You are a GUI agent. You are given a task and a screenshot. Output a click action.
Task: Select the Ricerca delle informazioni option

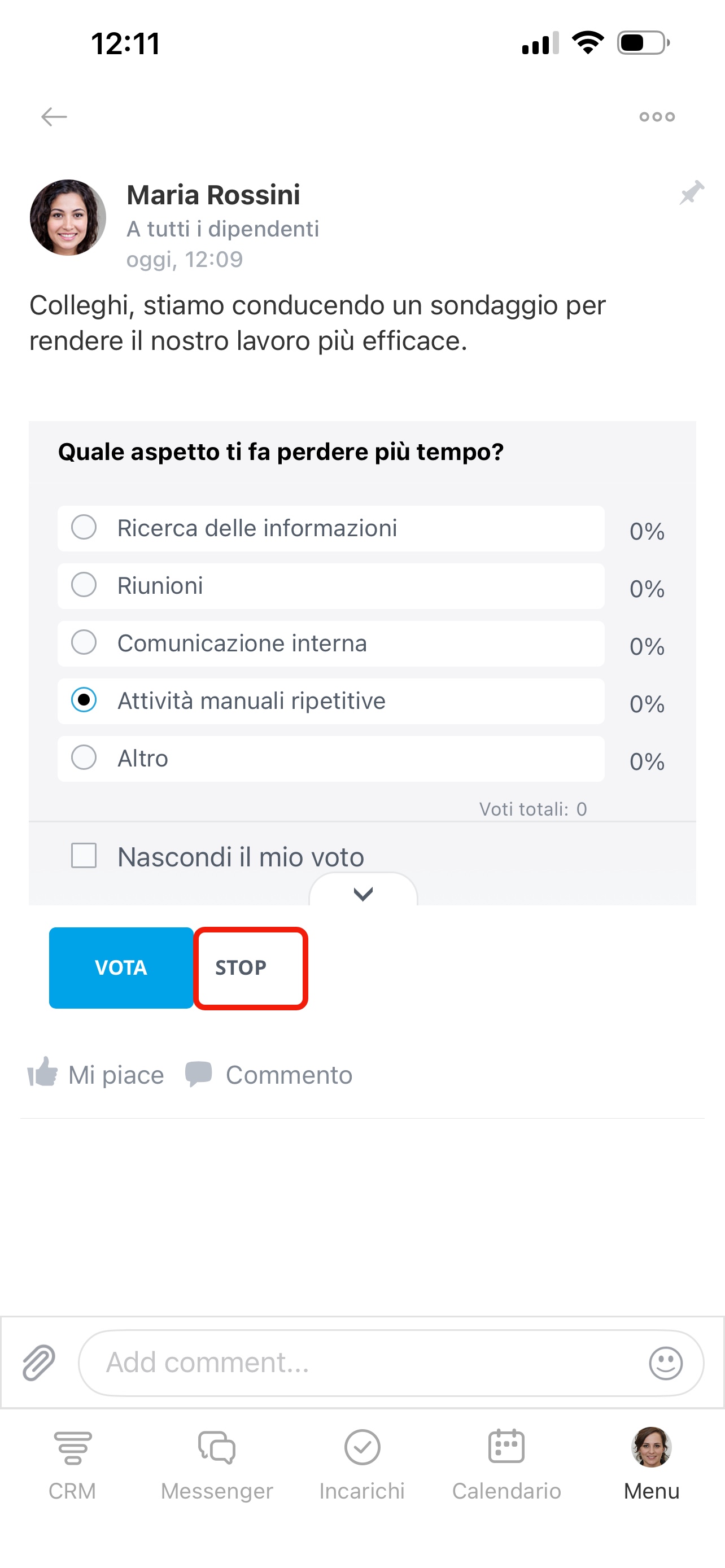(84, 527)
